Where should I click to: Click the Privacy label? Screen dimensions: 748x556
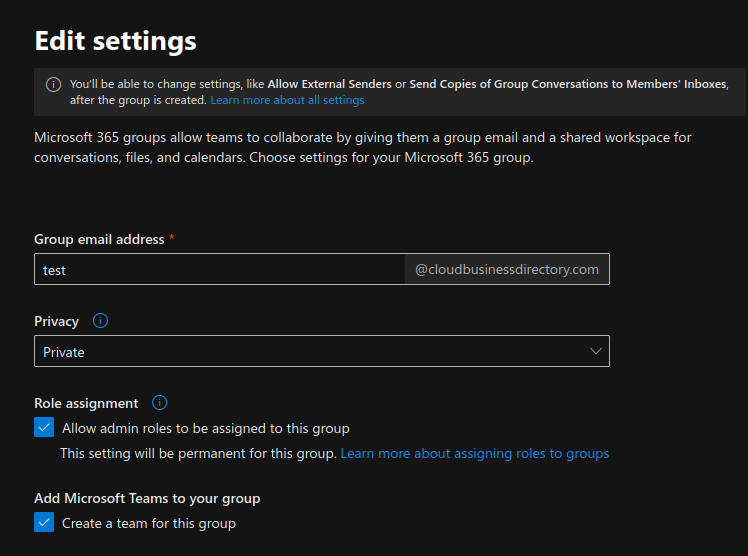tap(56, 321)
